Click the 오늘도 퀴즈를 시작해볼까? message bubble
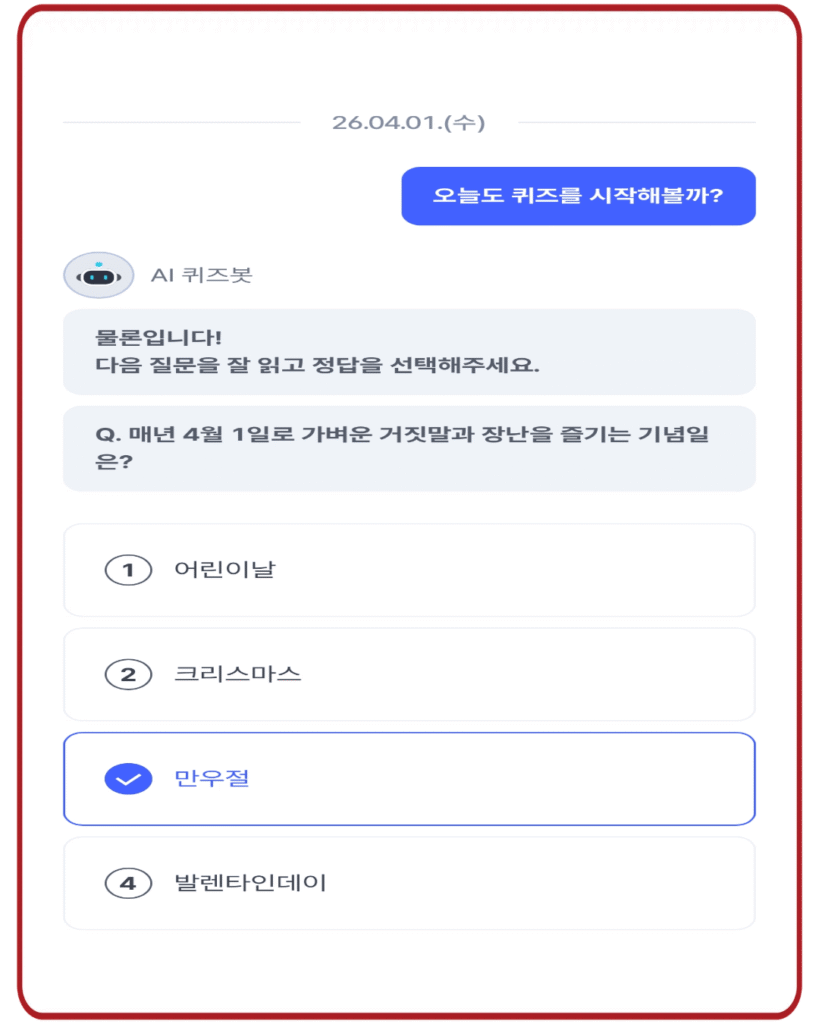The height and width of the screenshot is (1024, 819). (579, 196)
